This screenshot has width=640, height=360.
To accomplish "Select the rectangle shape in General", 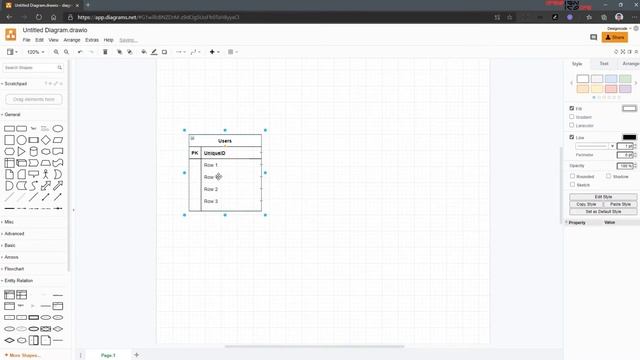I will click(9, 129).
